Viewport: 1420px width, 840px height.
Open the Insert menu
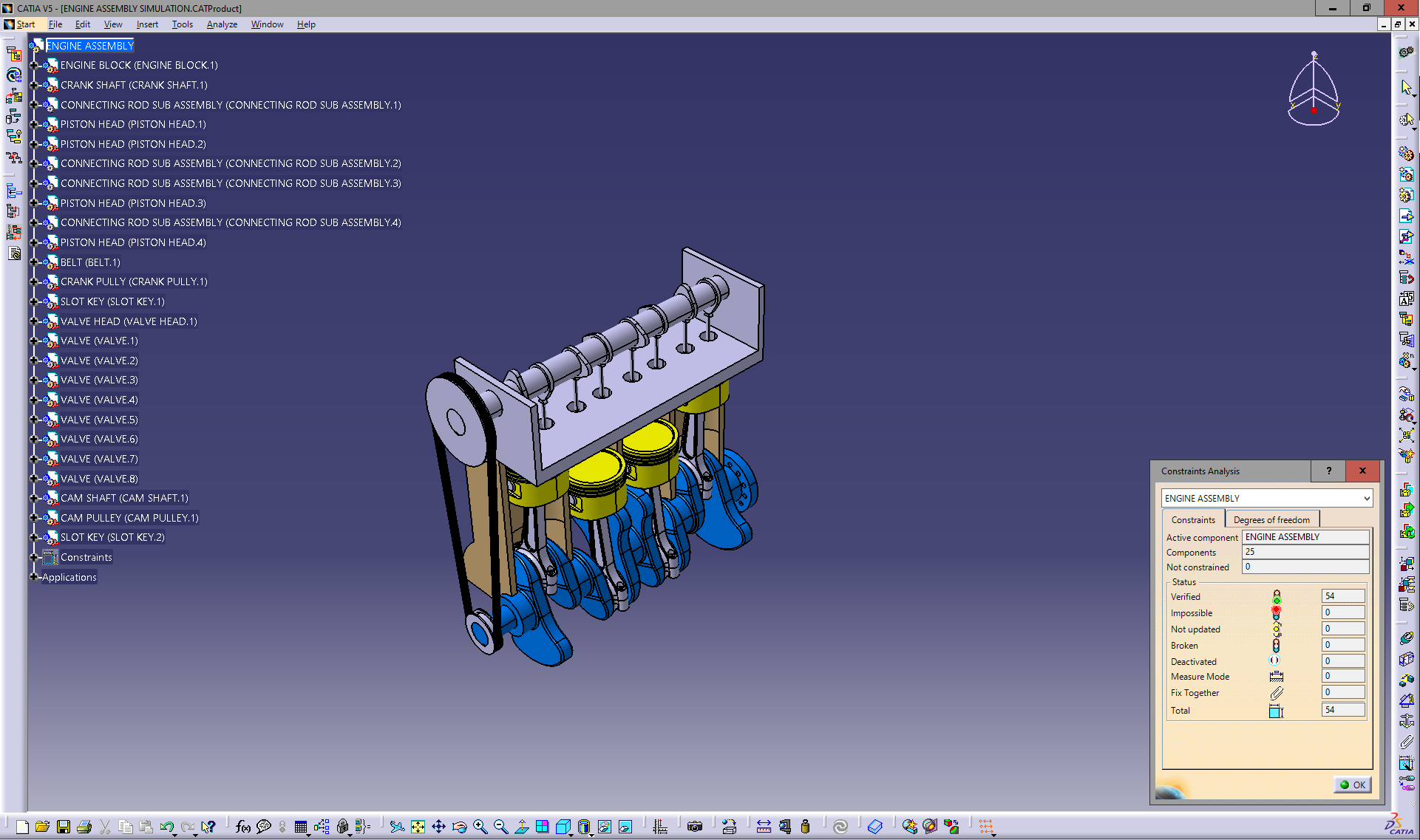pos(147,24)
